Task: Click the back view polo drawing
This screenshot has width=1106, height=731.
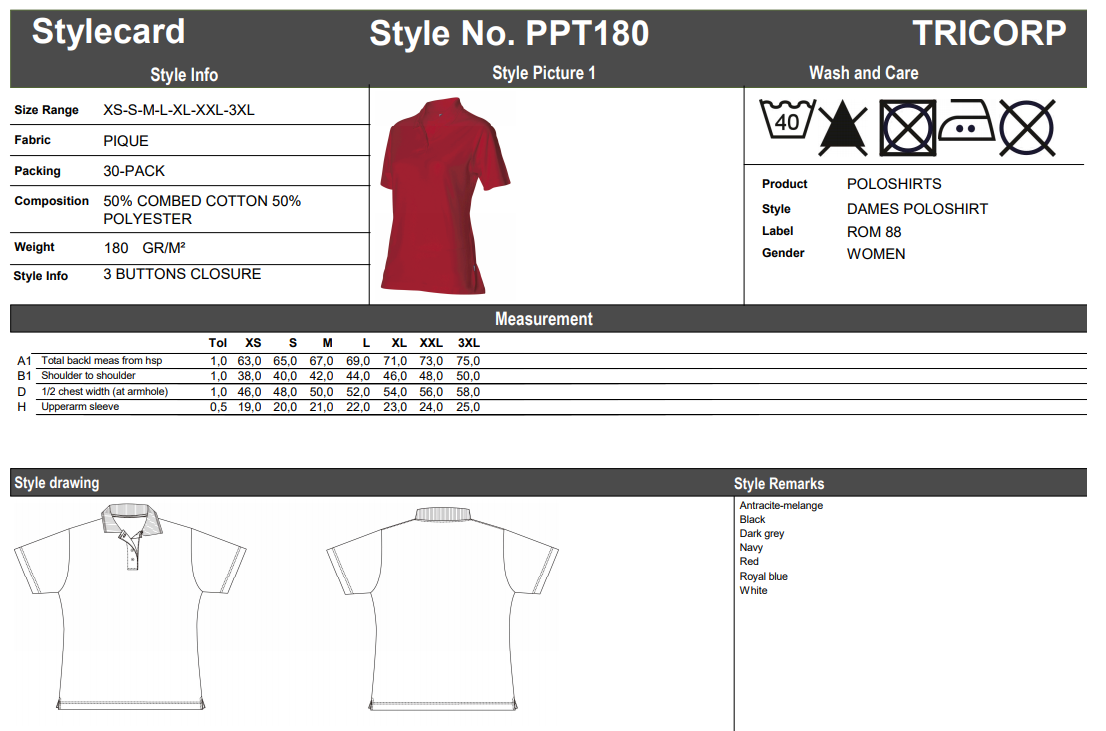Action: pyautogui.click(x=443, y=606)
